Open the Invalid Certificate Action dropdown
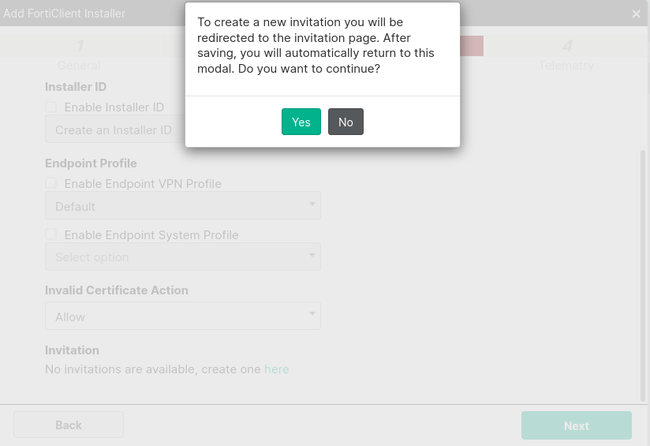The image size is (650, 446). (182, 317)
